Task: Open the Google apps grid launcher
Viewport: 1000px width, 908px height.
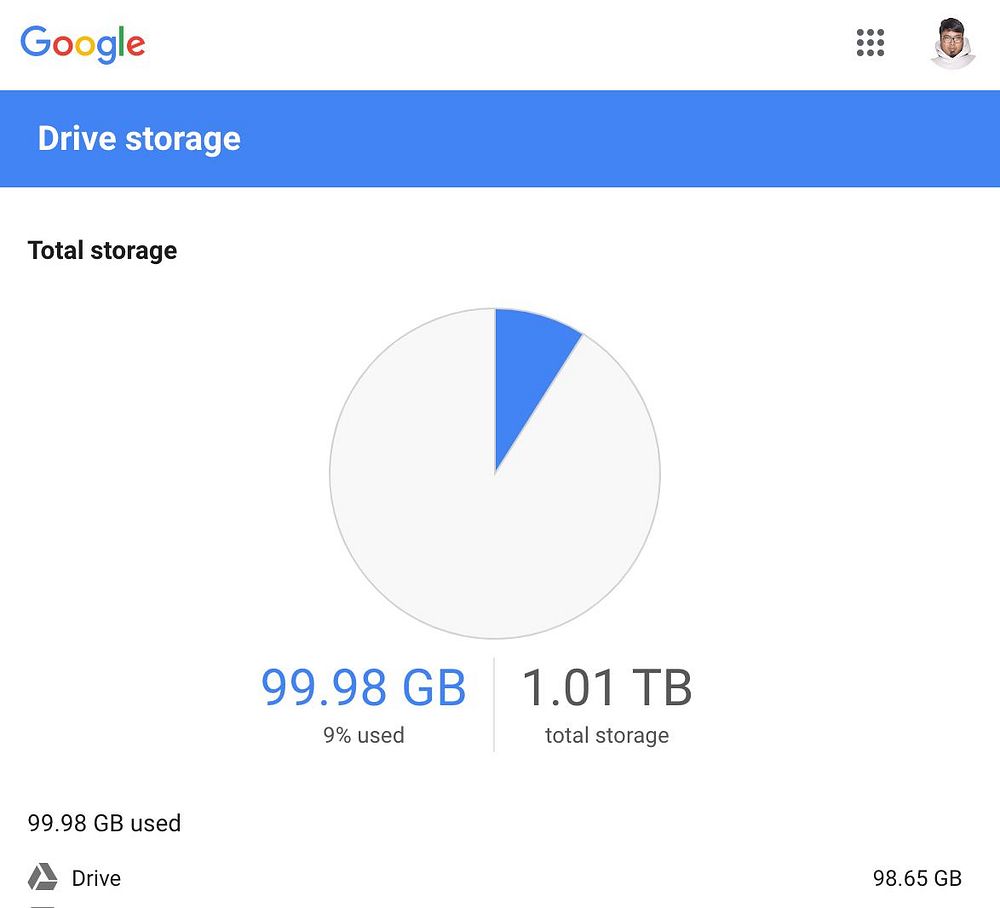Action: point(871,43)
